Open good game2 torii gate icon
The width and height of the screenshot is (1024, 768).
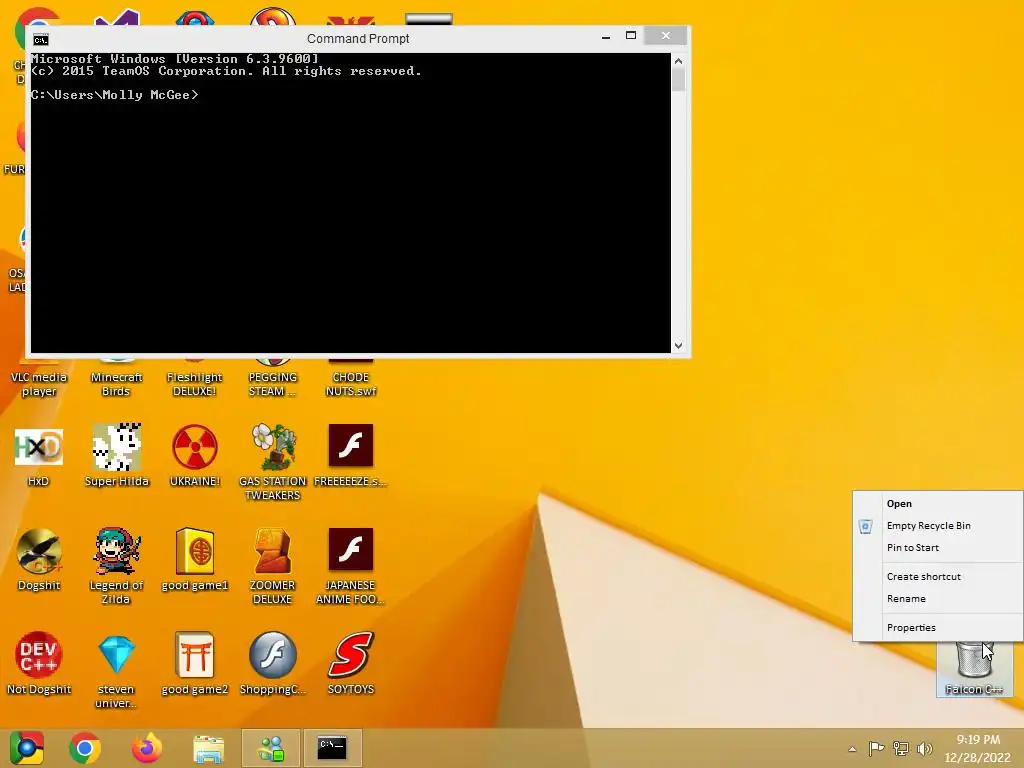pos(195,664)
